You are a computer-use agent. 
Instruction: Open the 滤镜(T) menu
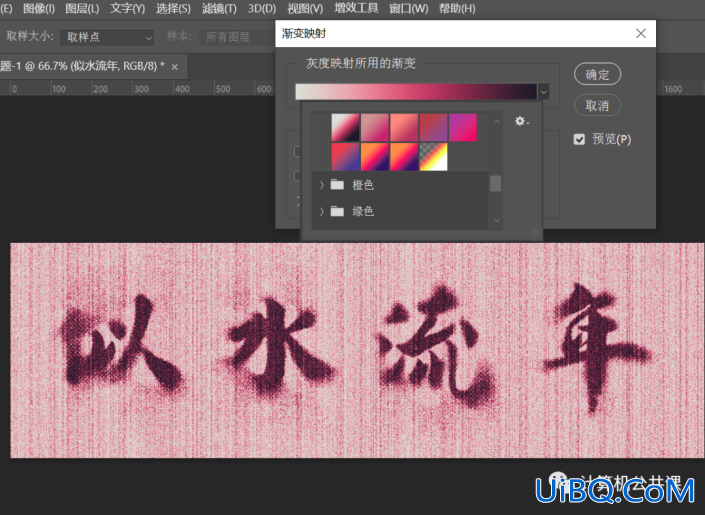pos(219,8)
